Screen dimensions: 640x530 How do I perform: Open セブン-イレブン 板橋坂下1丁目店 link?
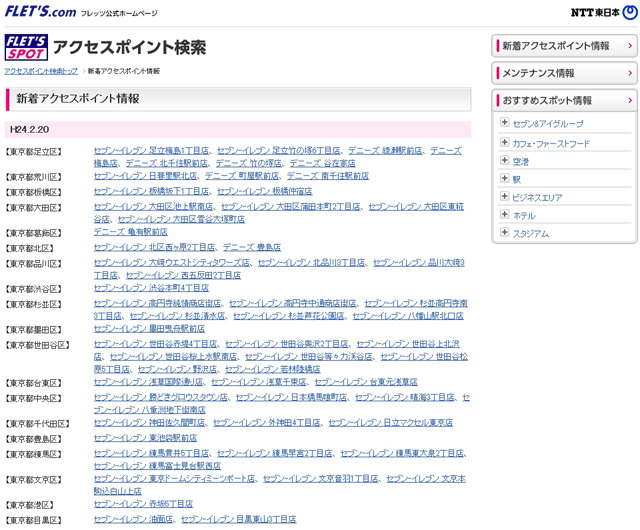tap(151, 192)
